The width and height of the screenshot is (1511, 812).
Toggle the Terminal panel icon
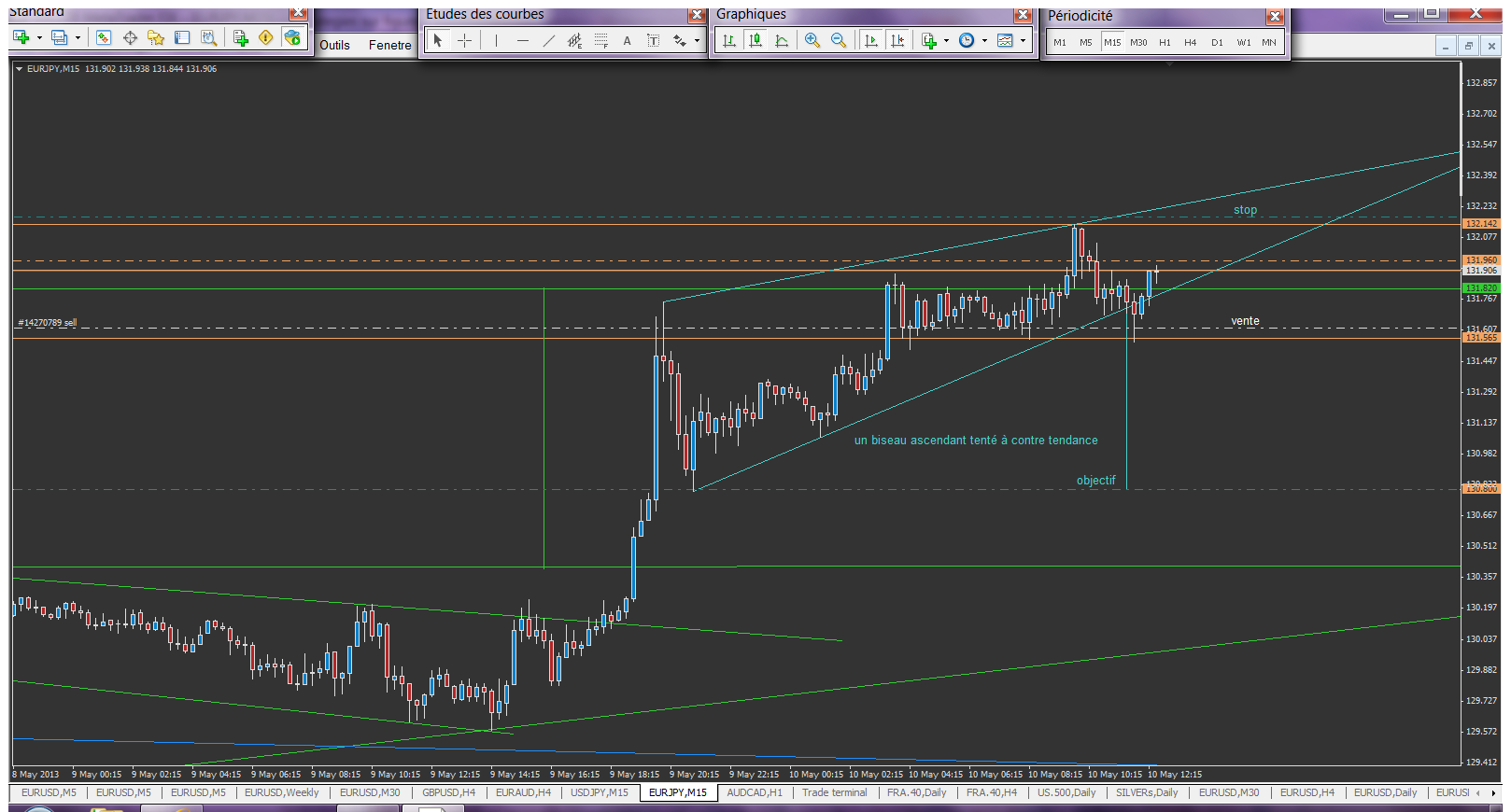pos(182,37)
